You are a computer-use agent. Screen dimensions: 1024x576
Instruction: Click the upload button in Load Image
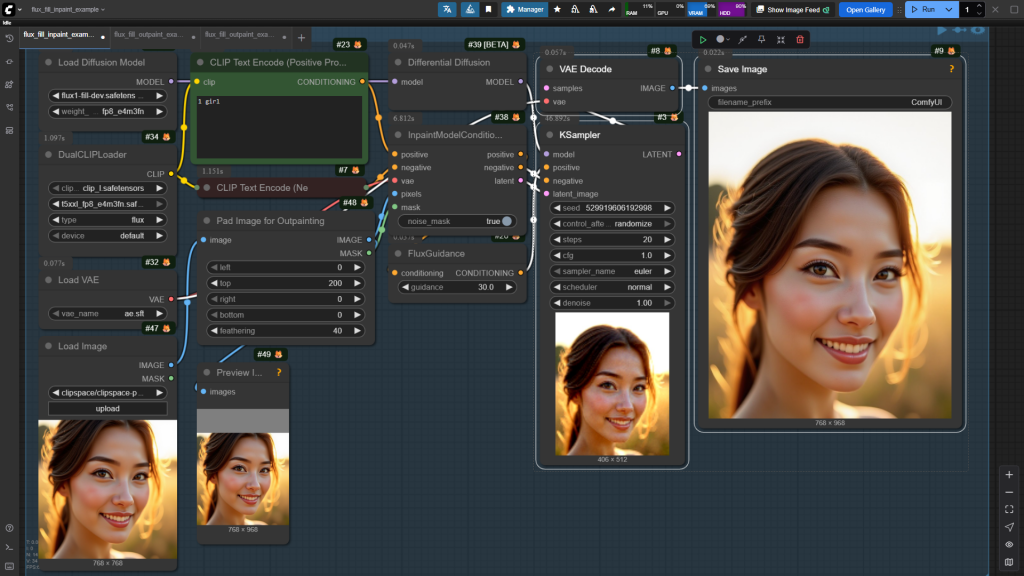108,408
